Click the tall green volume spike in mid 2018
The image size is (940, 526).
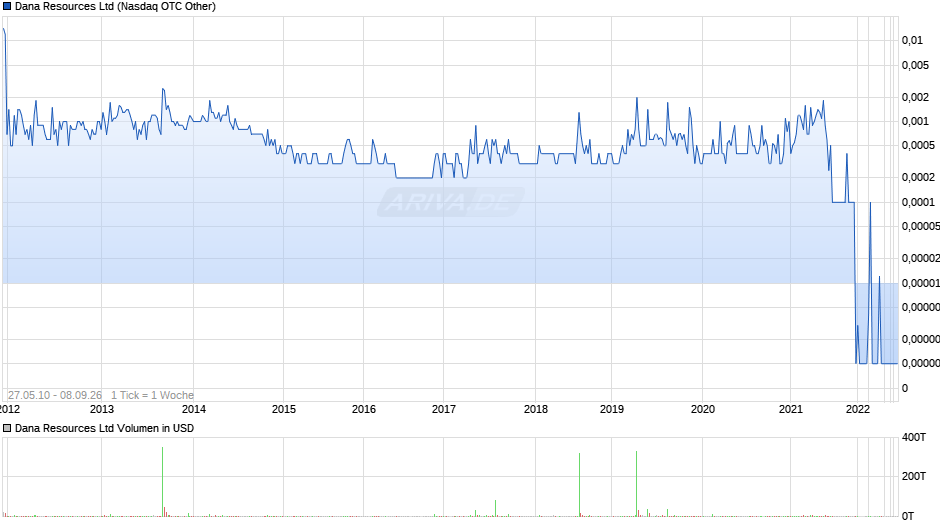point(580,485)
